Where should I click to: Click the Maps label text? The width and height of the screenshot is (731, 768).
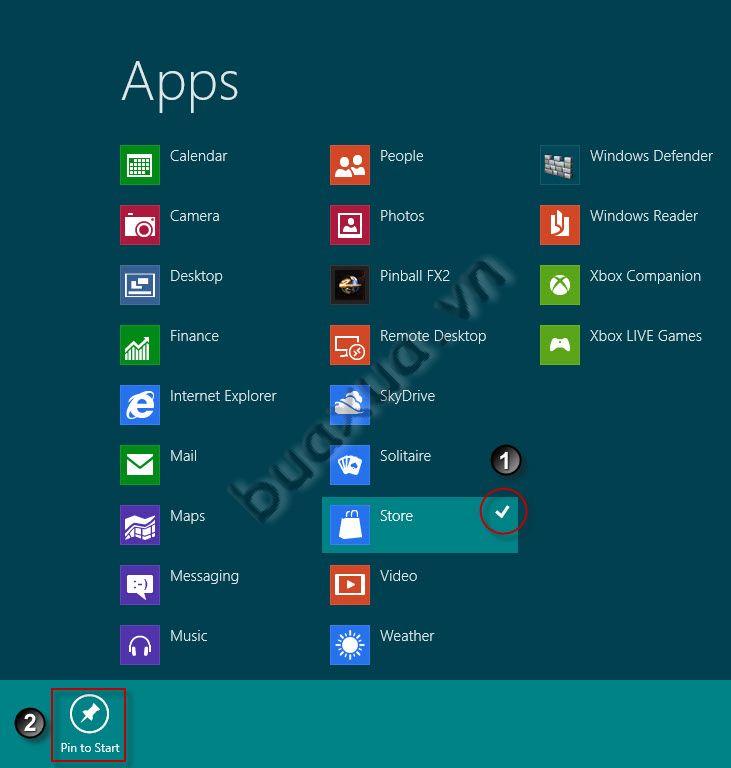(x=187, y=516)
